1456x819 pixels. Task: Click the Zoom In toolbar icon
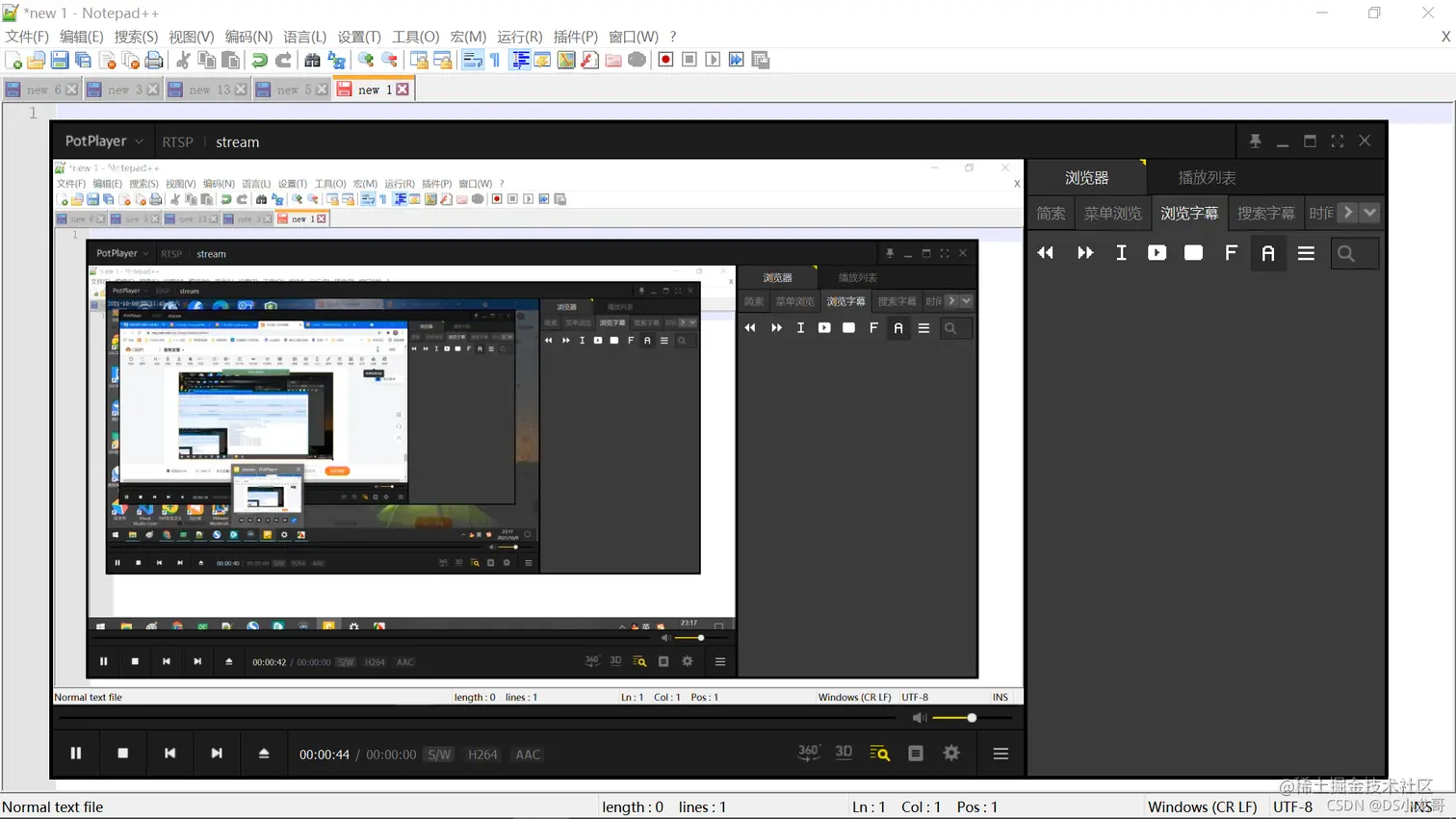click(x=366, y=60)
